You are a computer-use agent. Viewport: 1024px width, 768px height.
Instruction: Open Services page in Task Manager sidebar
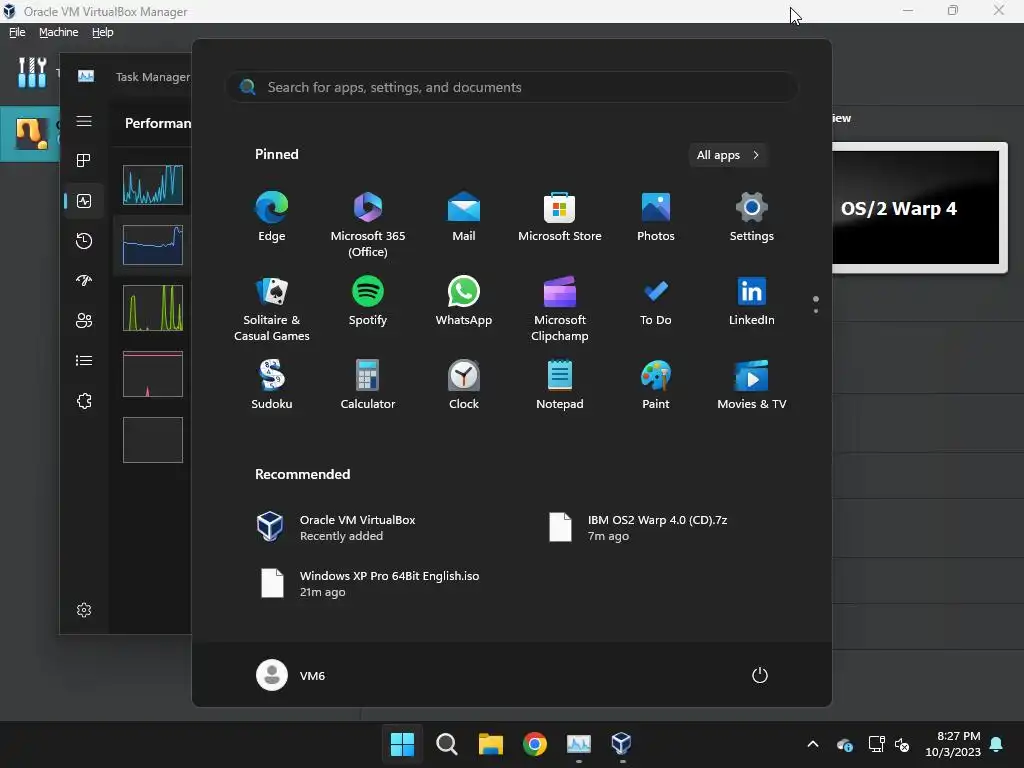coord(84,401)
